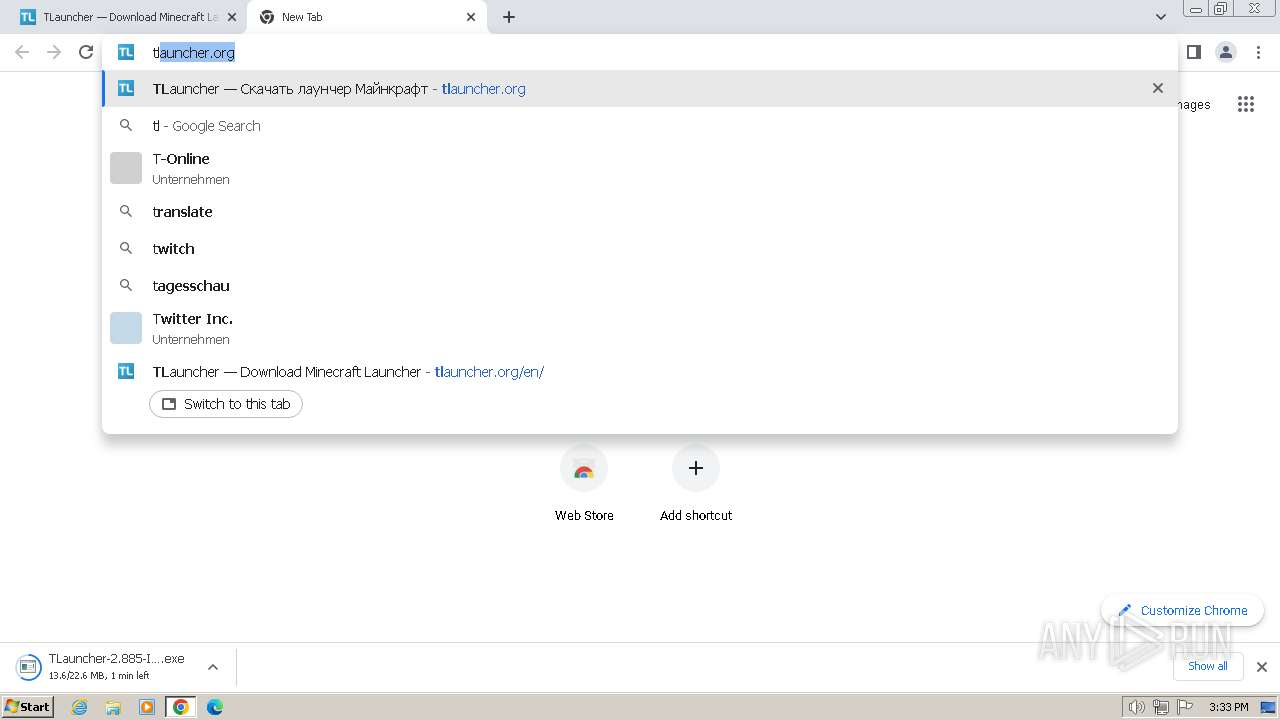Select the translate search suggestion
This screenshot has width=1280, height=720.
point(640,211)
